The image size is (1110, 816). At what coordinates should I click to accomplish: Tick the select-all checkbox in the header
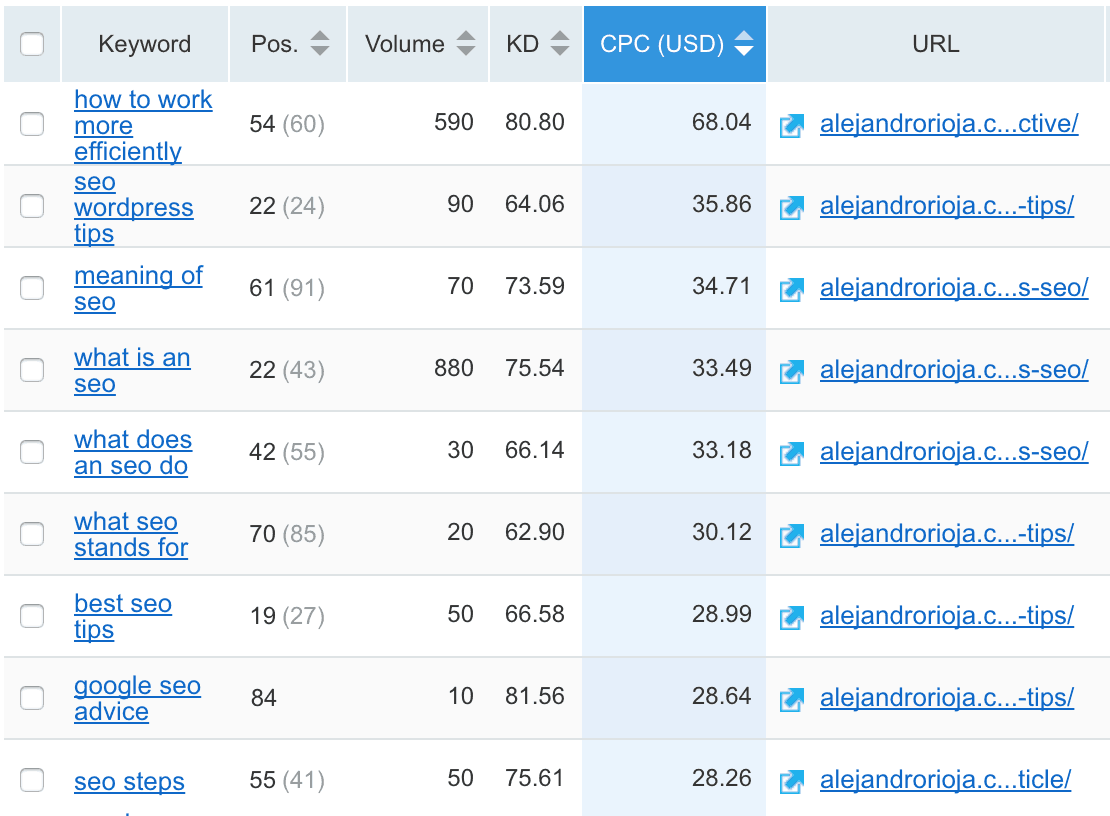(x=32, y=44)
